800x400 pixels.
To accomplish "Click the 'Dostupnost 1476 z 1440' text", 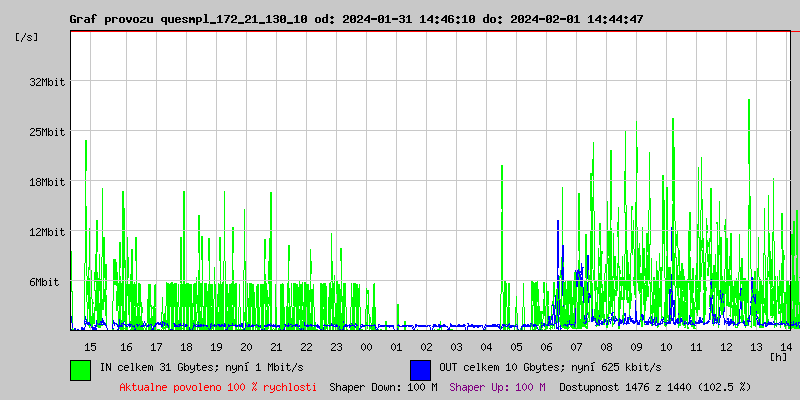I will pyautogui.click(x=654, y=386).
